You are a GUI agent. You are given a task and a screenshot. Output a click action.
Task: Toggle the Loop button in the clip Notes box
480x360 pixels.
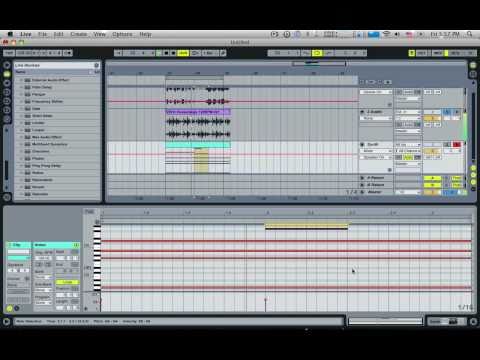point(67,282)
